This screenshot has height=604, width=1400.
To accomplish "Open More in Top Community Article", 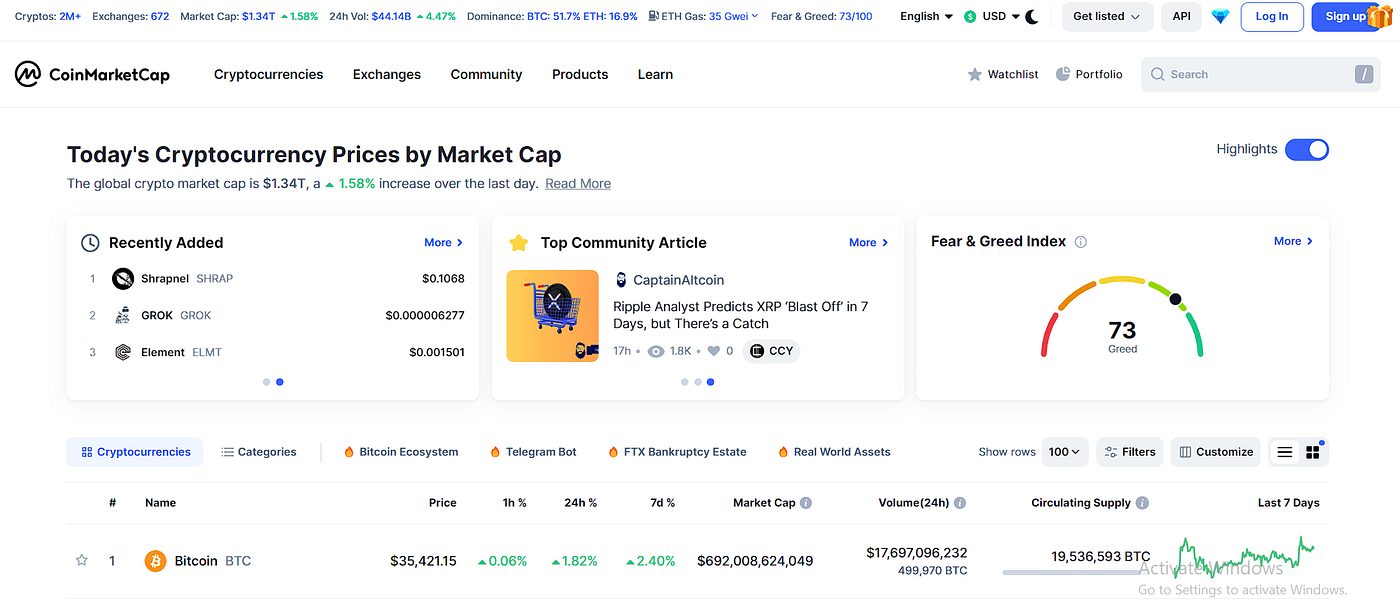I will pos(868,242).
